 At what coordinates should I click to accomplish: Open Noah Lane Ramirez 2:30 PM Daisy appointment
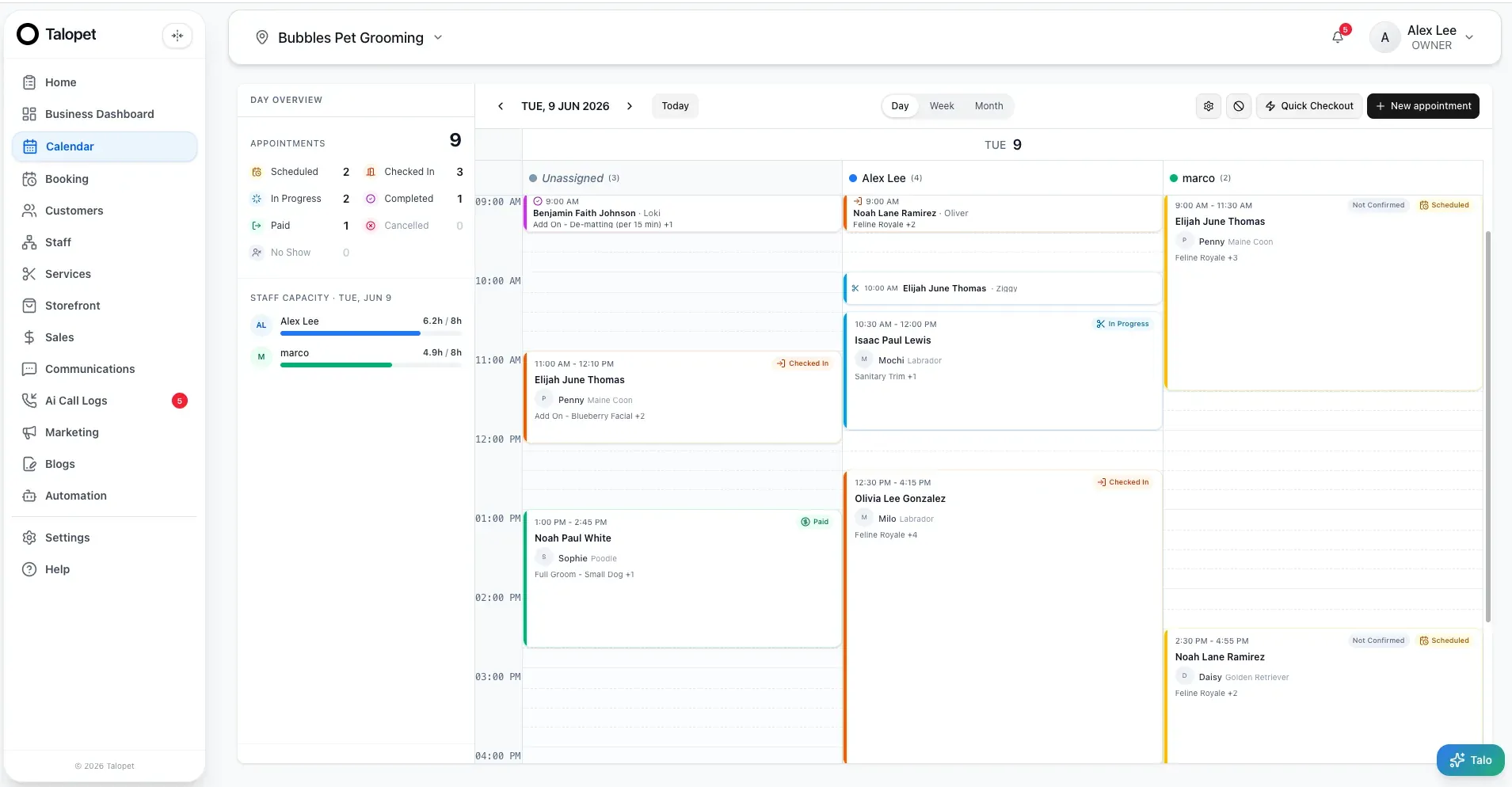click(1323, 697)
